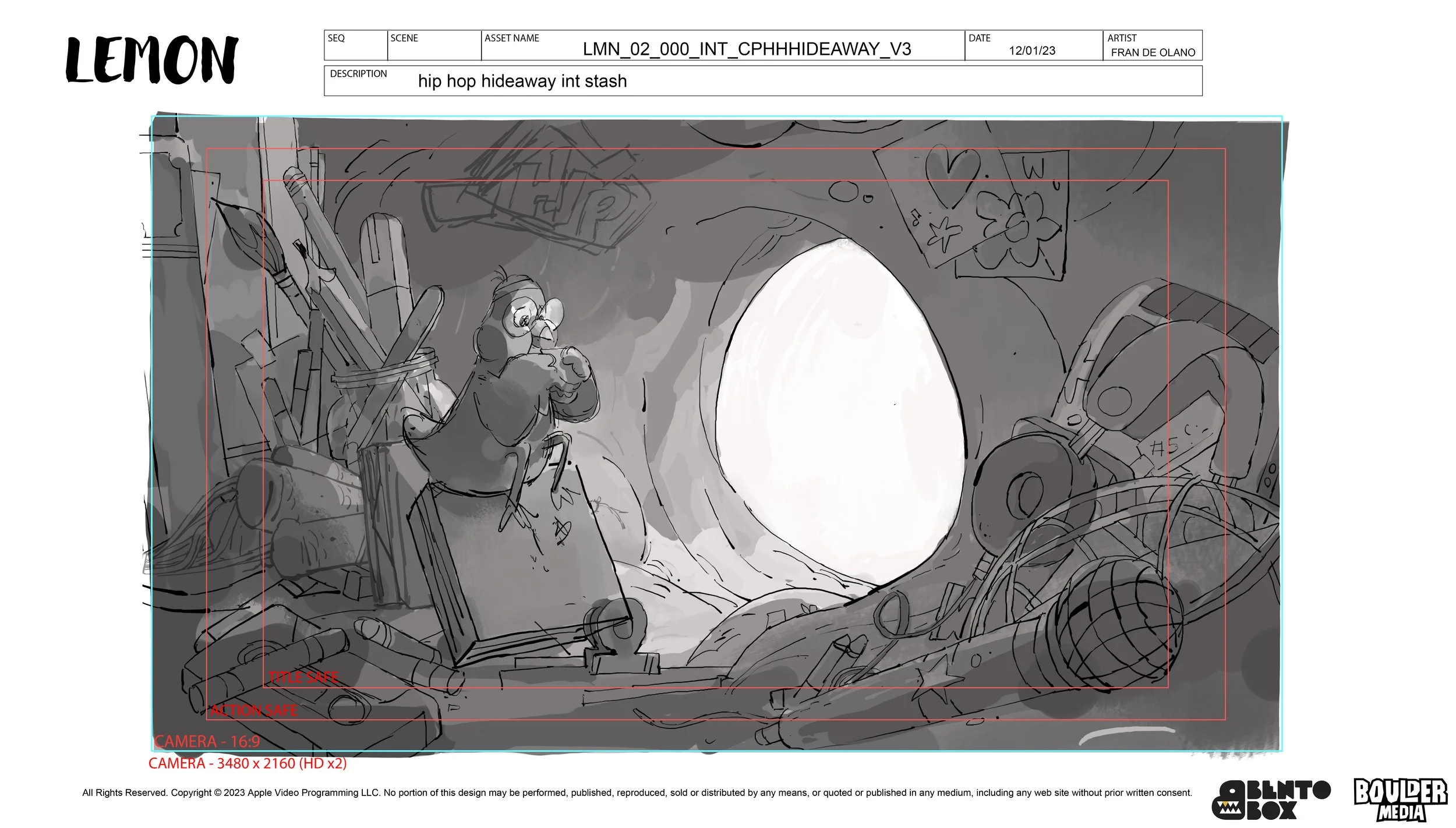The image size is (1456, 828).
Task: Click 'CAMERA - 3480 x 2160 (HD x2)' text
Action: [x=248, y=763]
